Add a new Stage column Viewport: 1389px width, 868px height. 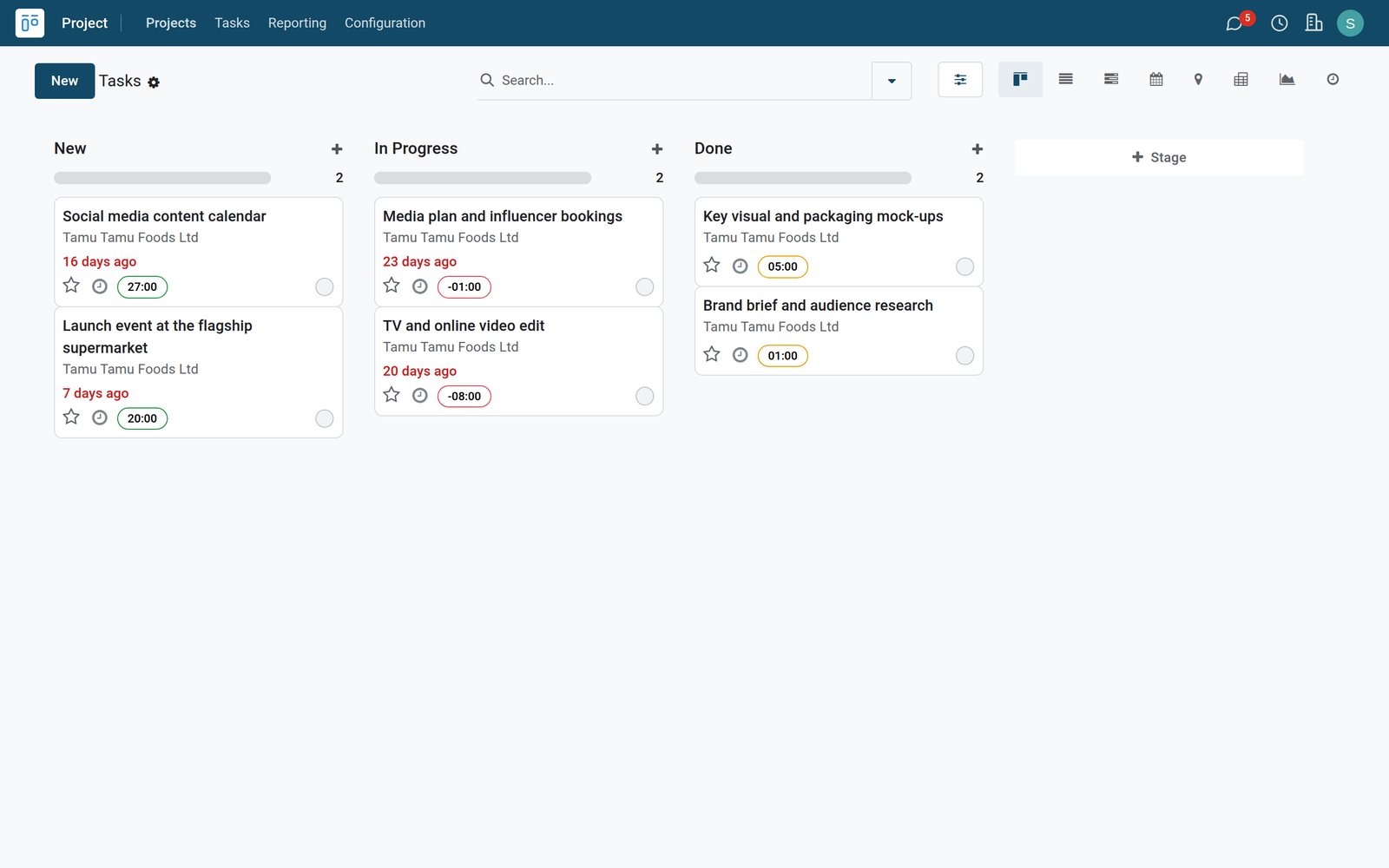(x=1159, y=157)
